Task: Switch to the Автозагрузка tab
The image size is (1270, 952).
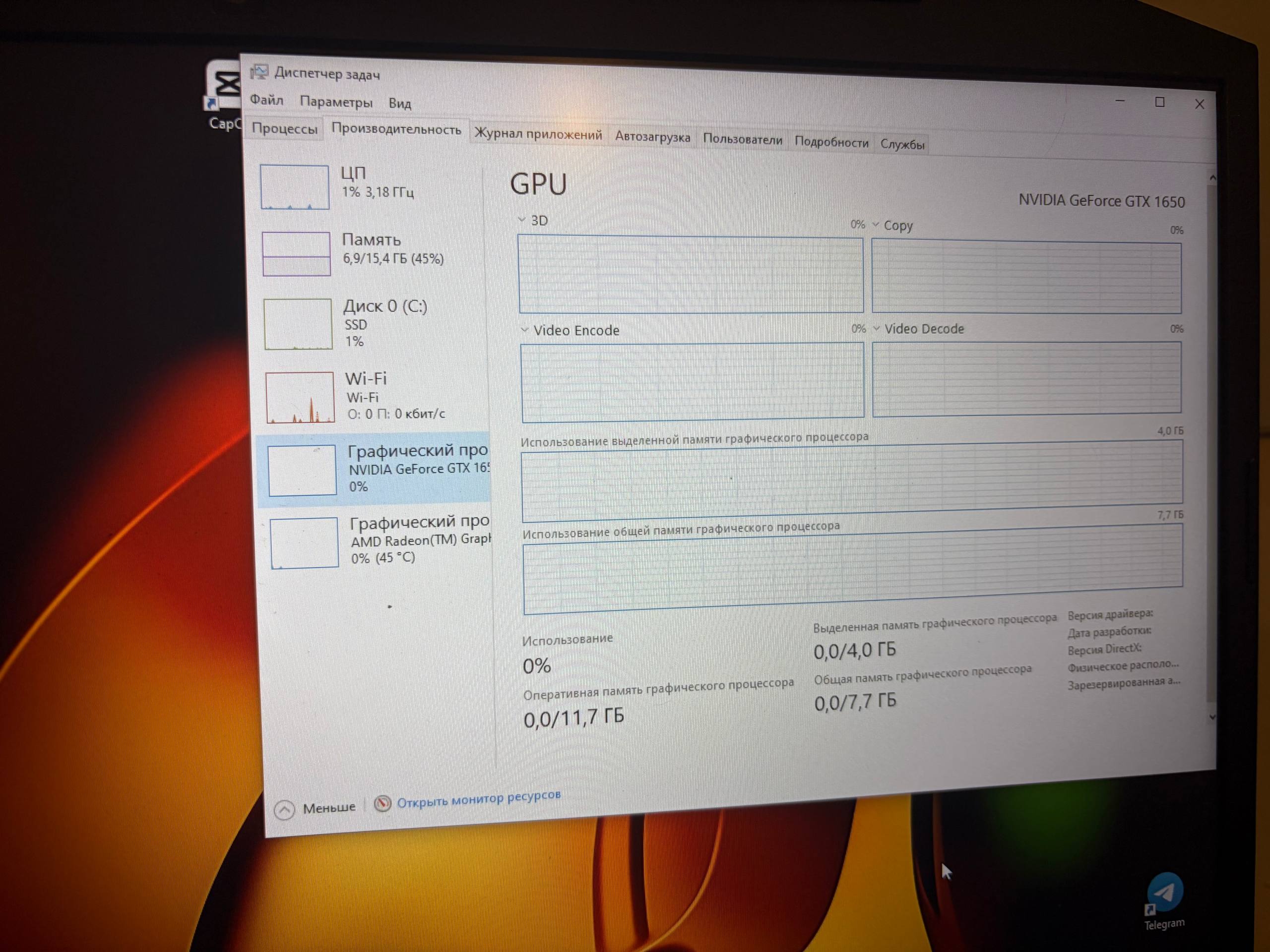Action: [x=653, y=137]
